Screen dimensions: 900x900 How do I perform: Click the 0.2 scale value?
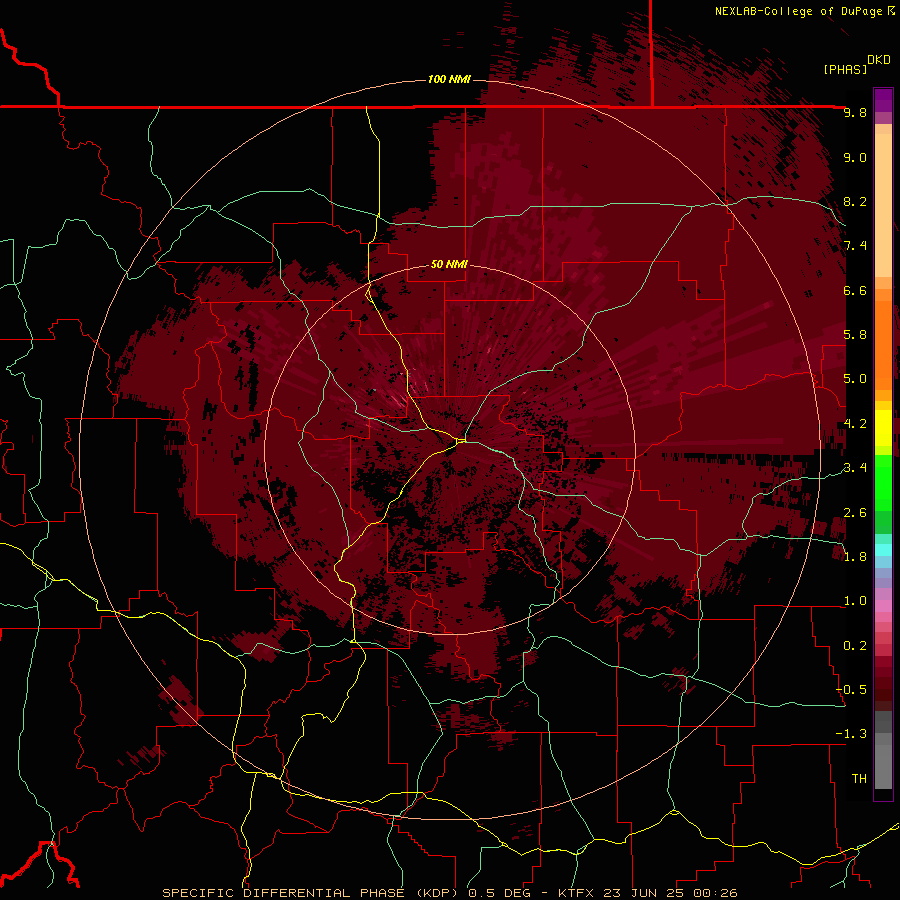pos(855,646)
